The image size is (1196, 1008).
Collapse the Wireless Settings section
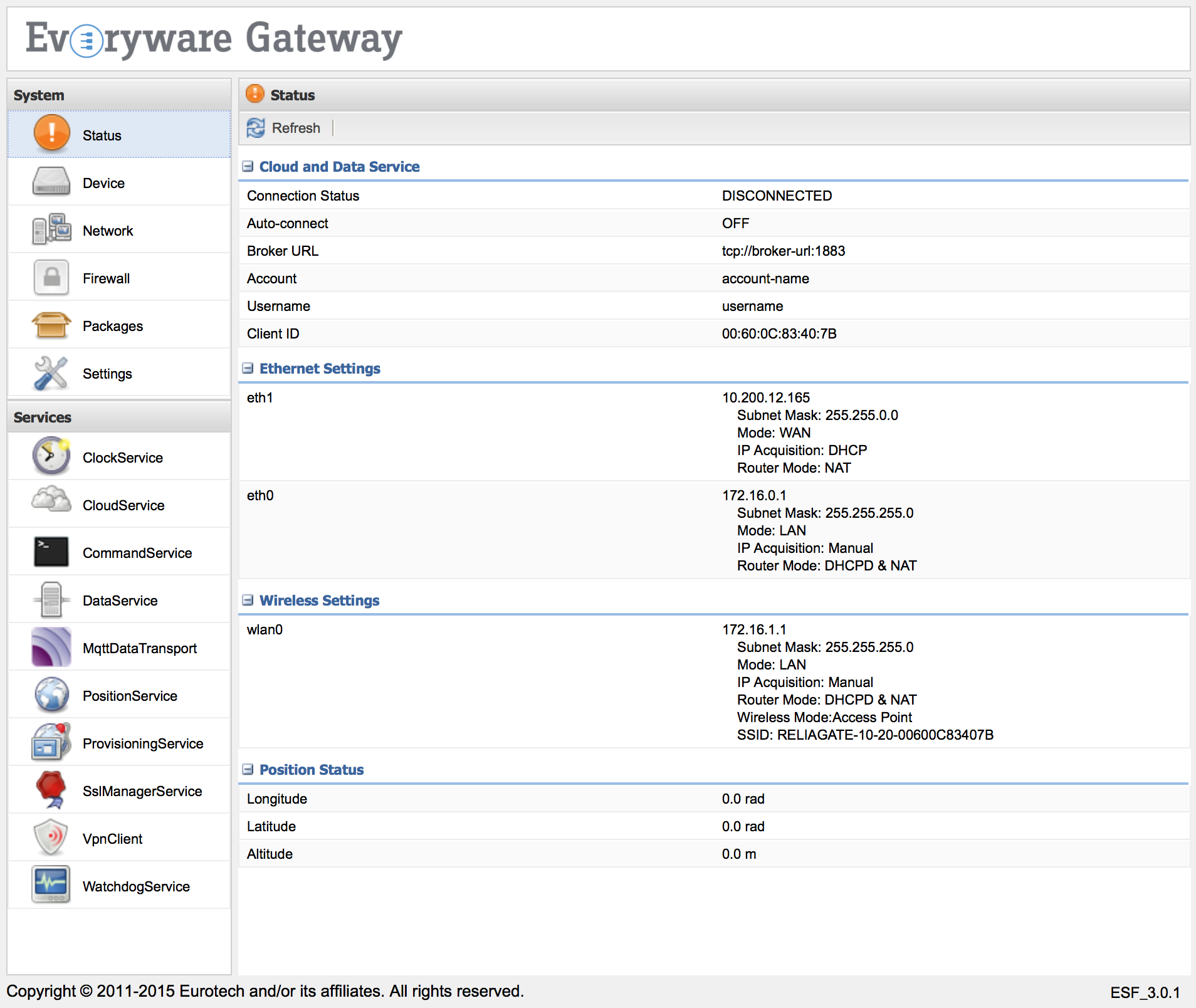tap(248, 600)
